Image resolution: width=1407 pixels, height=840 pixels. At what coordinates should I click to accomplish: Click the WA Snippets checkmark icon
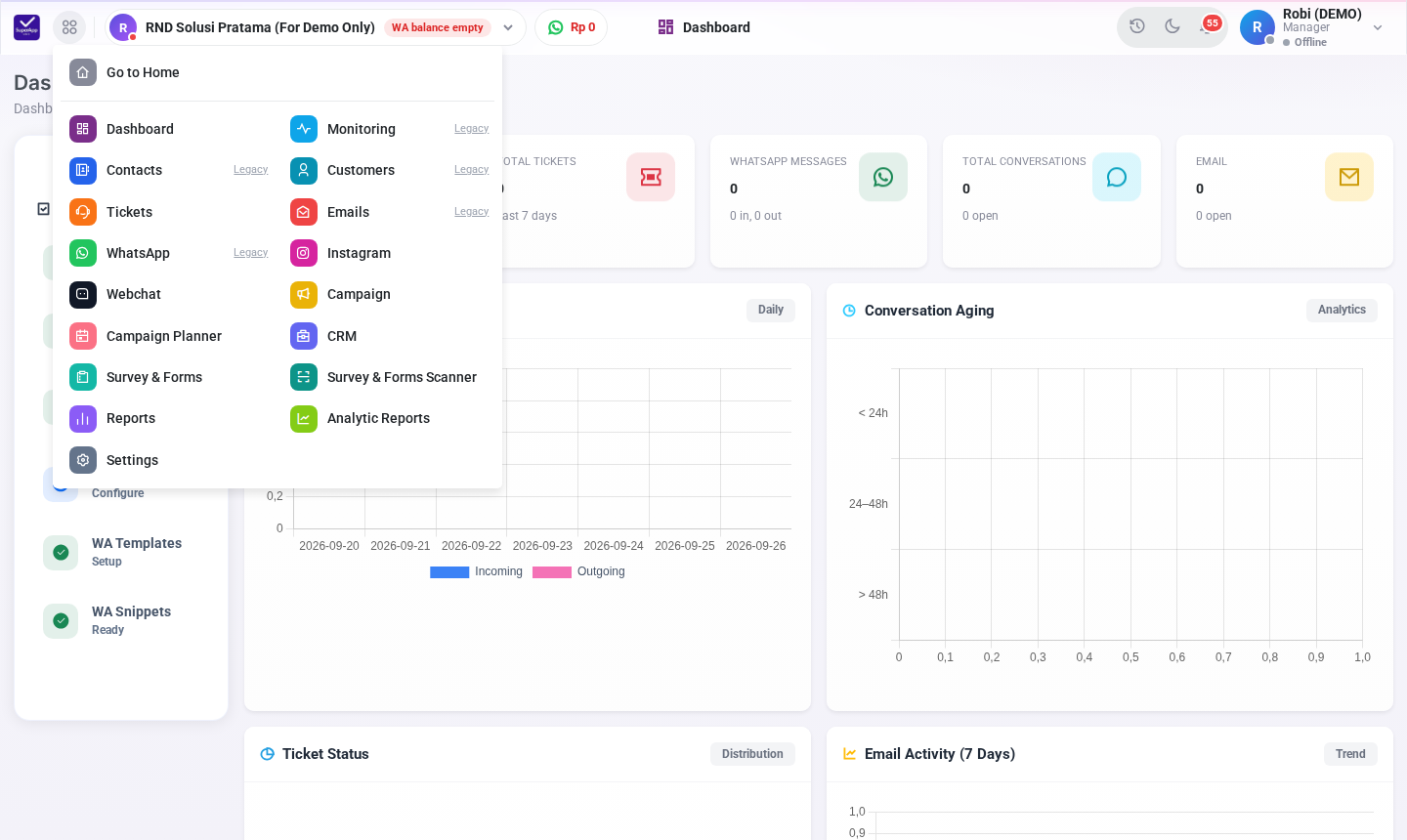coord(61,620)
